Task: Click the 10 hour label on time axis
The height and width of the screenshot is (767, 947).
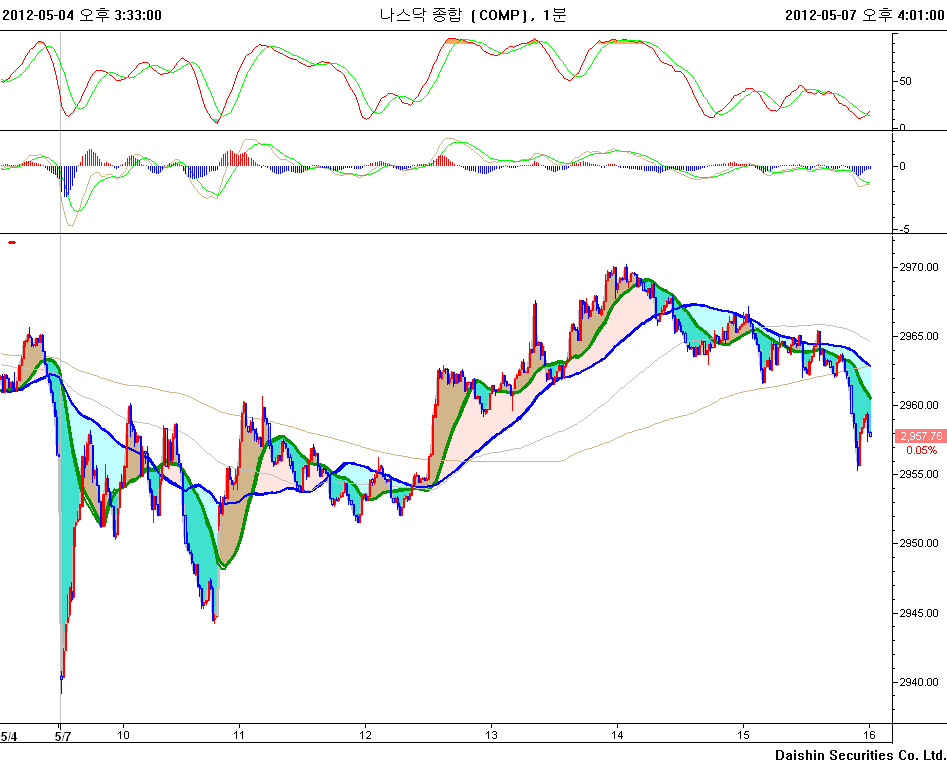Action: coord(123,736)
